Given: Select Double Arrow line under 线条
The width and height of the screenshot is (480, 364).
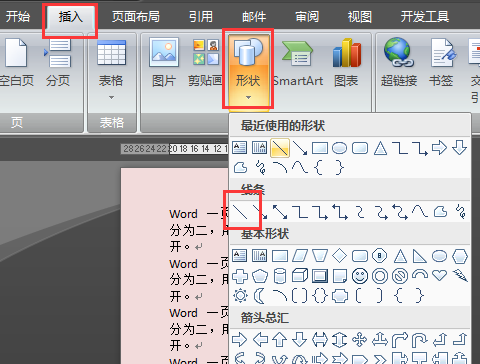Looking at the screenshot, I should pos(280,212).
